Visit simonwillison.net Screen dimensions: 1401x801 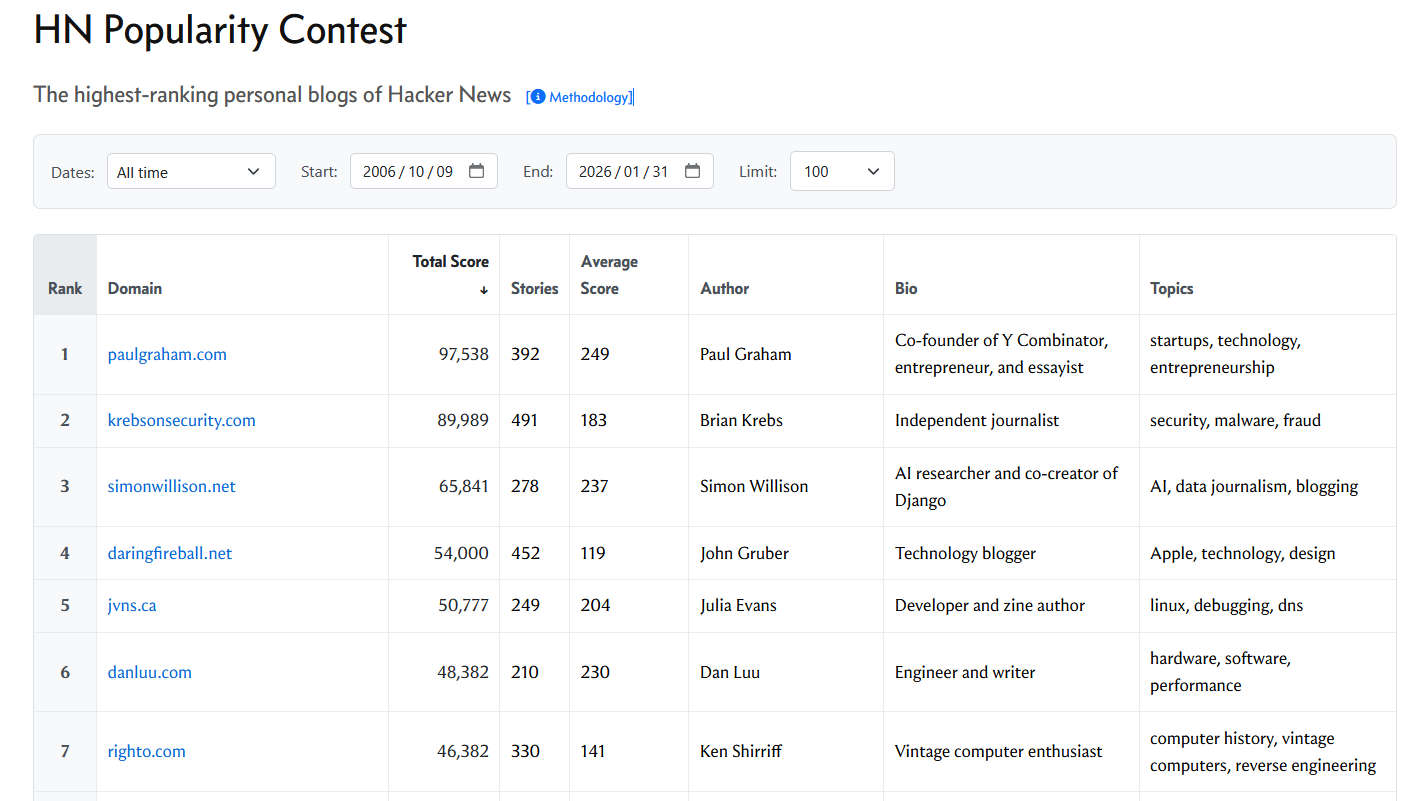(172, 486)
